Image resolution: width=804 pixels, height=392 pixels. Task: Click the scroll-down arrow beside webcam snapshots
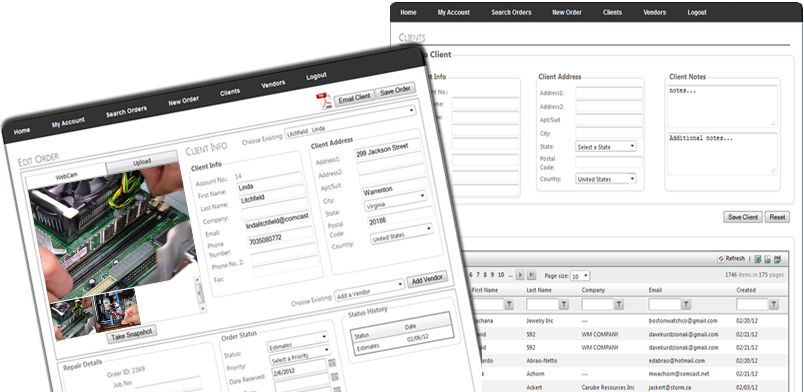click(202, 309)
